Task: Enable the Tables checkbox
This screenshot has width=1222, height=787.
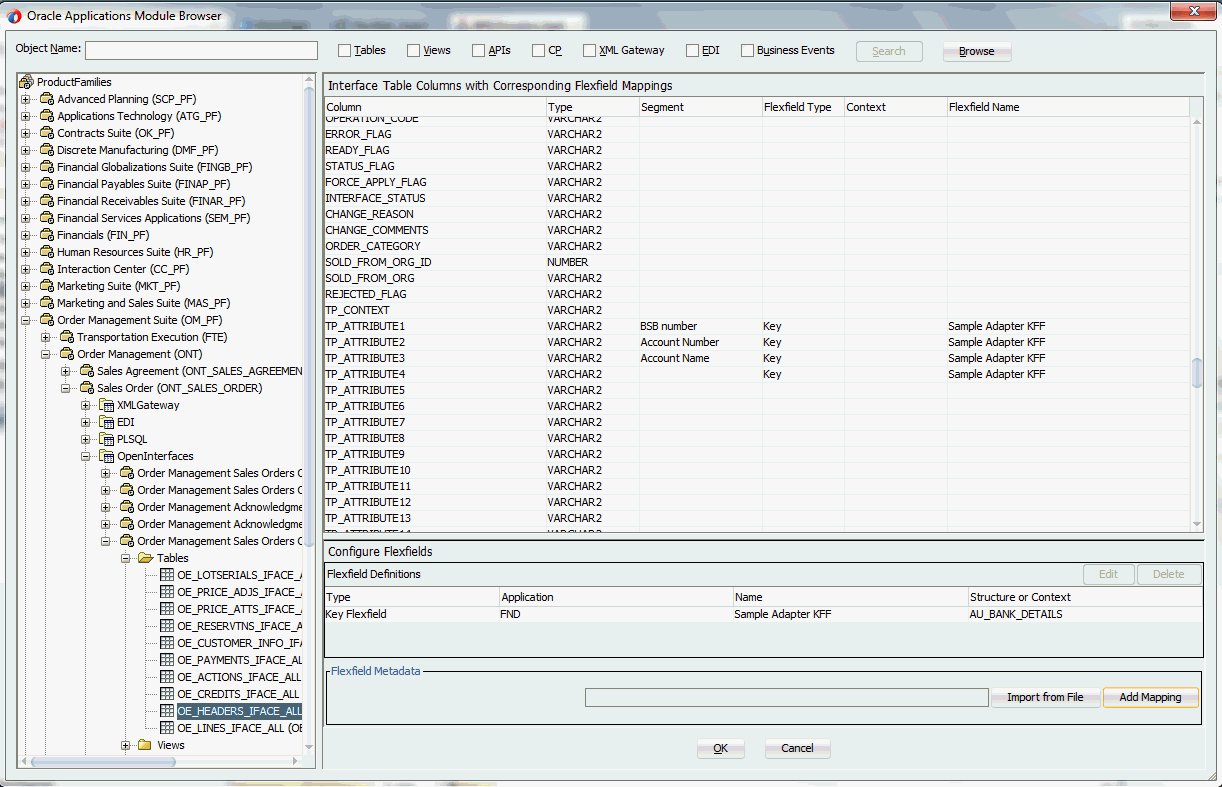Action: pyautogui.click(x=344, y=51)
